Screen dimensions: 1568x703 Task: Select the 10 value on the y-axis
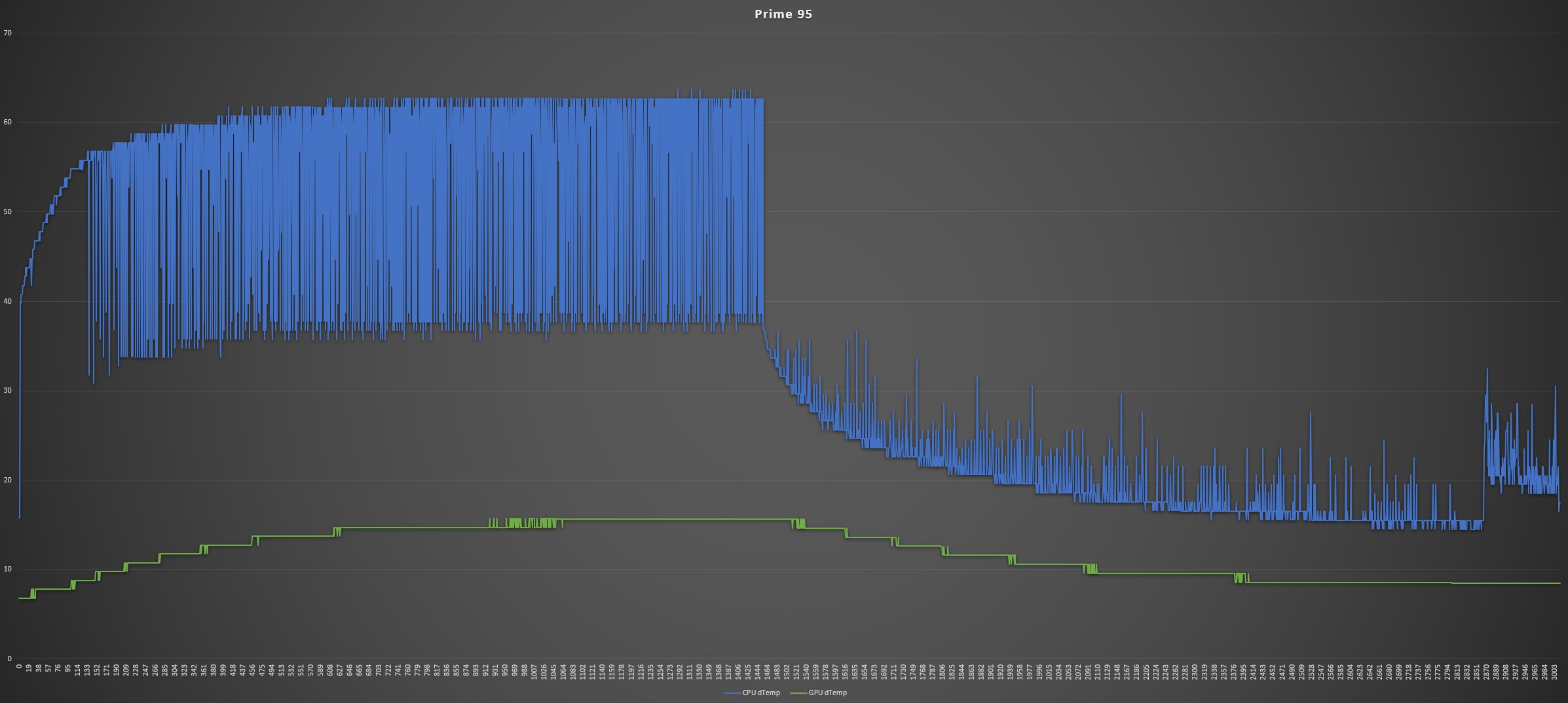tap(7, 569)
